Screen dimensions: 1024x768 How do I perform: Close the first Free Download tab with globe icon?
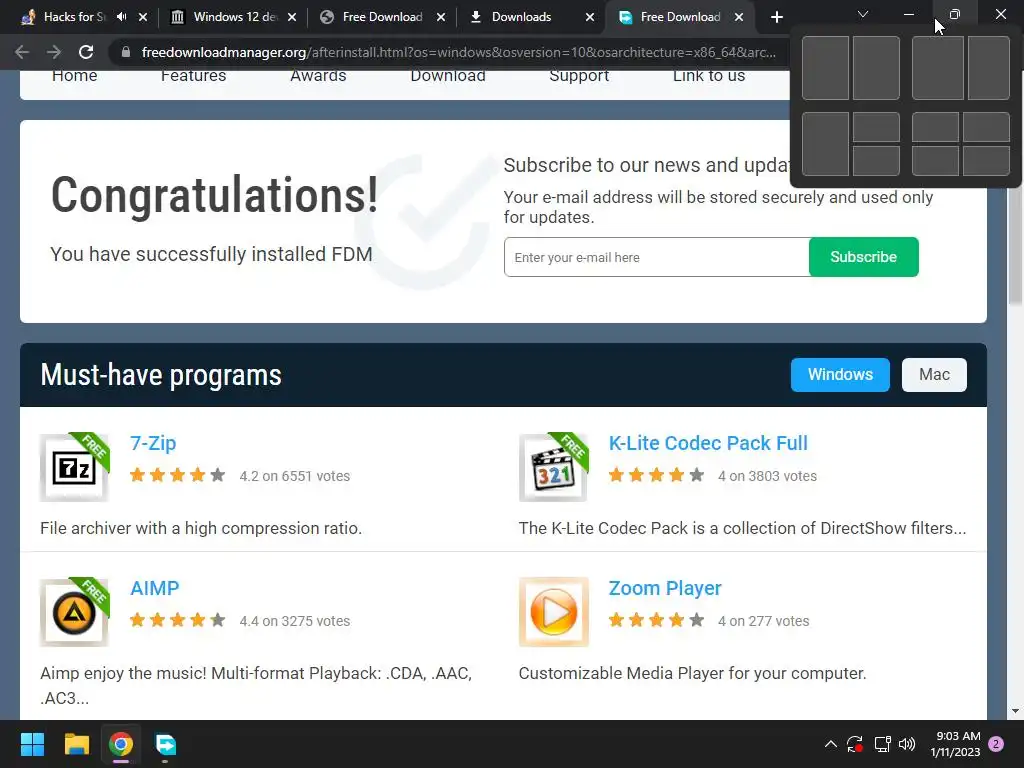pos(441,17)
